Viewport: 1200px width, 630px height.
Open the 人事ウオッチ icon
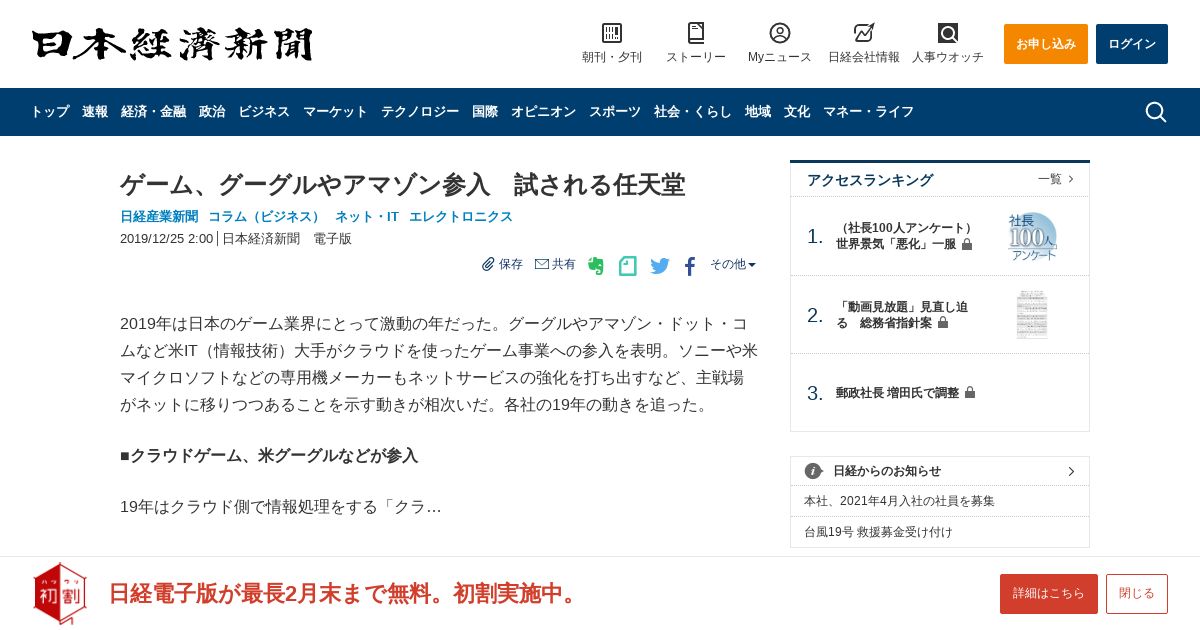[948, 33]
